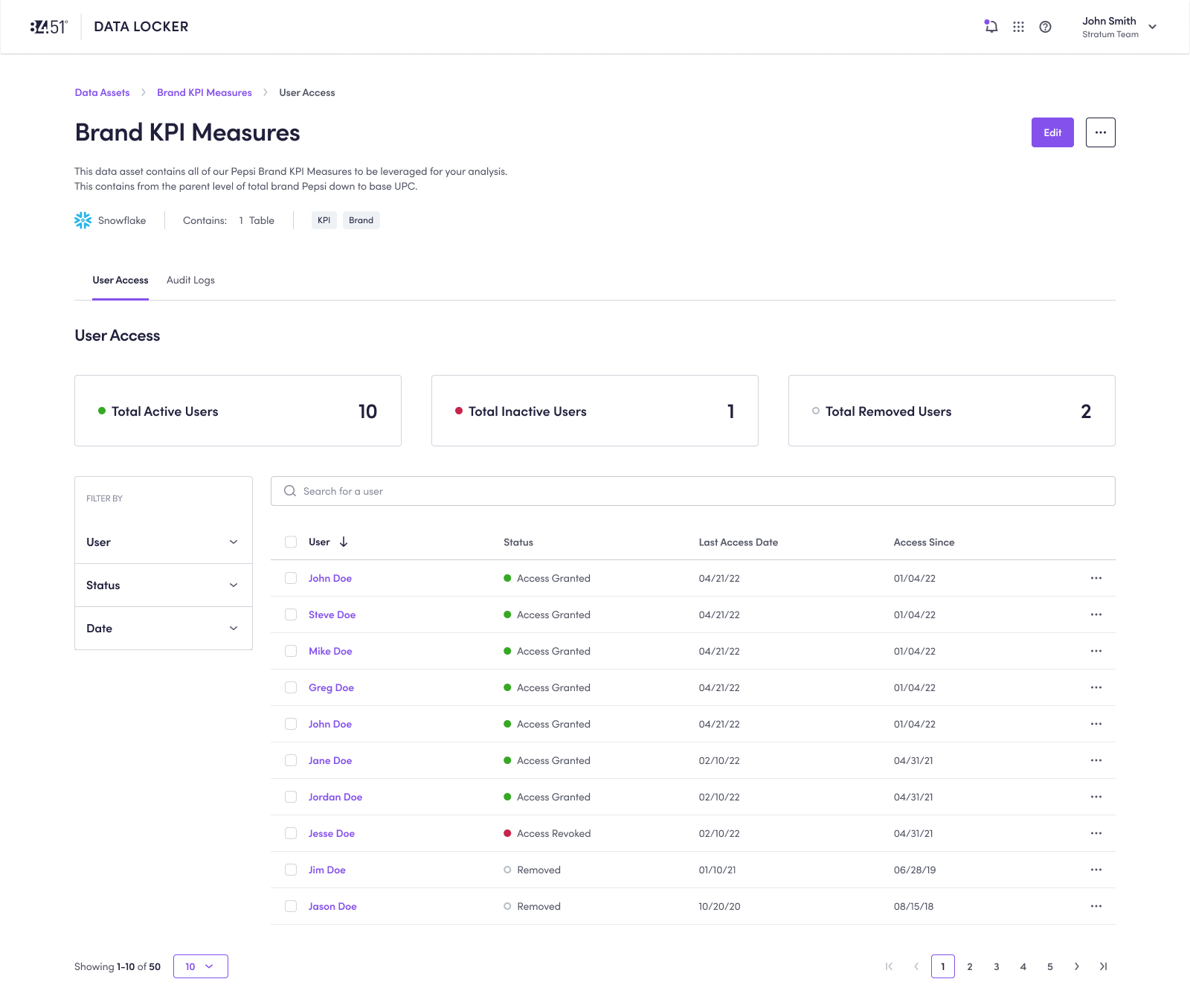Go to page 4

coord(1023,966)
